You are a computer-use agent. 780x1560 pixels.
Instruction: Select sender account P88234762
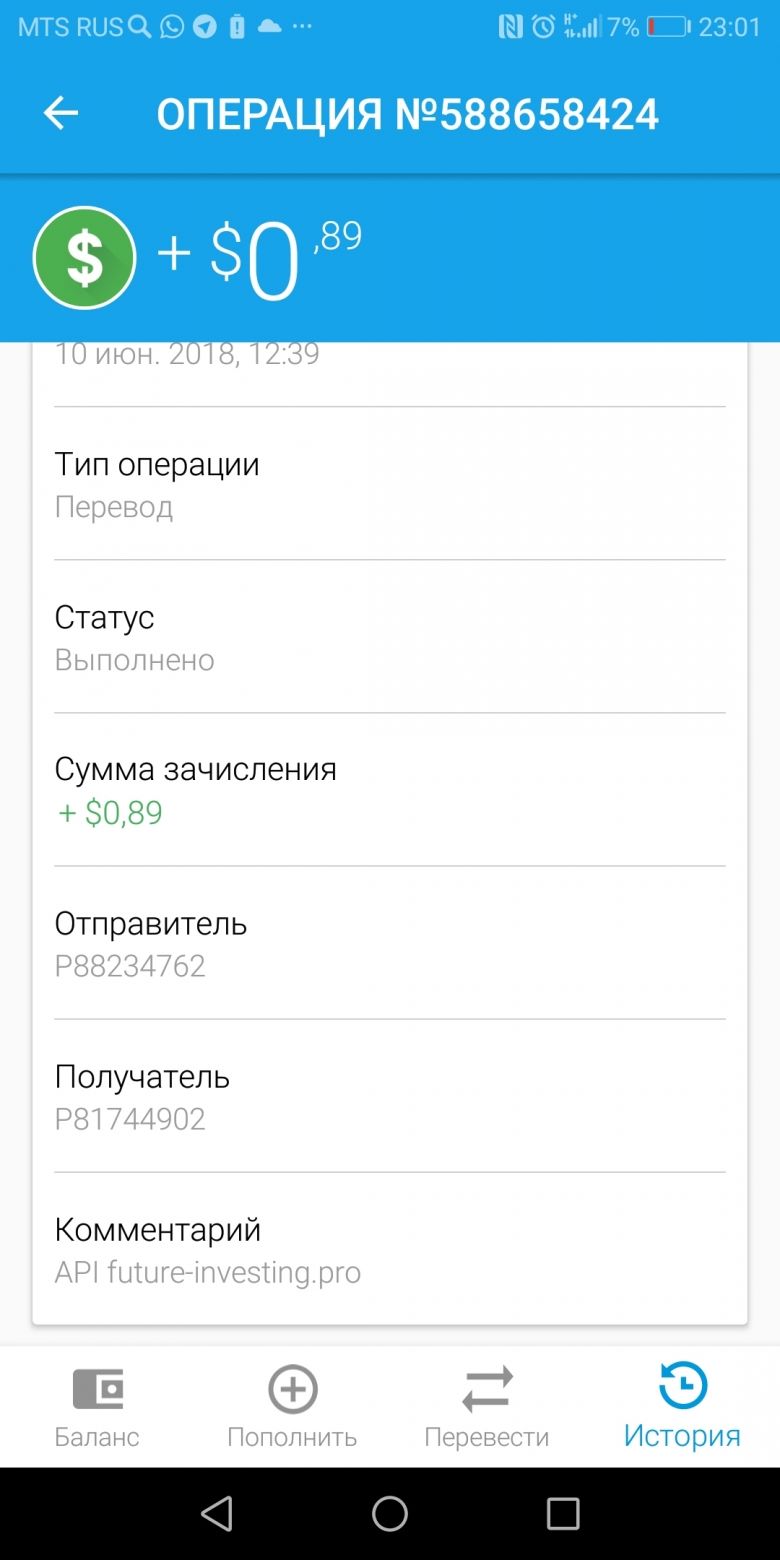(130, 966)
